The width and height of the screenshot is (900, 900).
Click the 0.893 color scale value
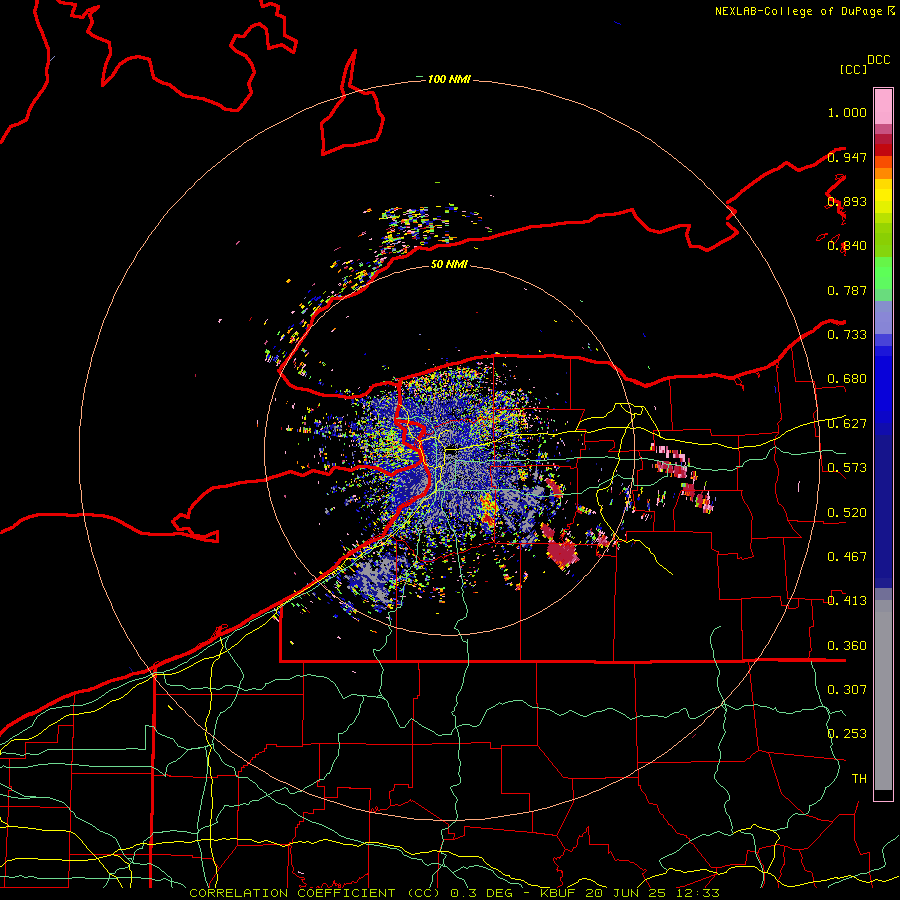pos(847,201)
